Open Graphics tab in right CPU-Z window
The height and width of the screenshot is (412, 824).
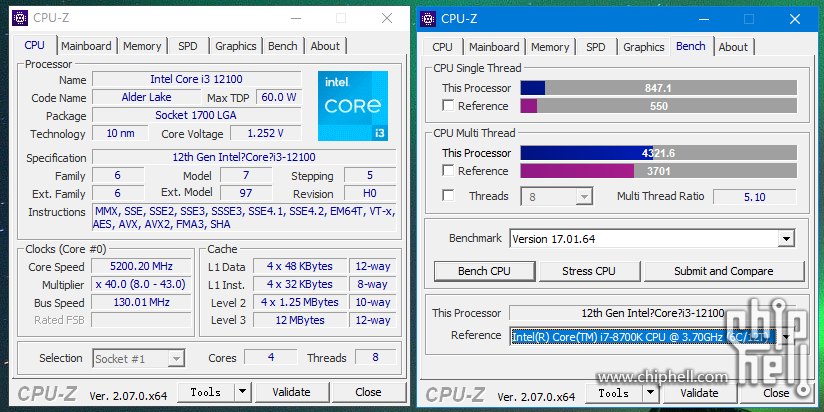[x=644, y=47]
